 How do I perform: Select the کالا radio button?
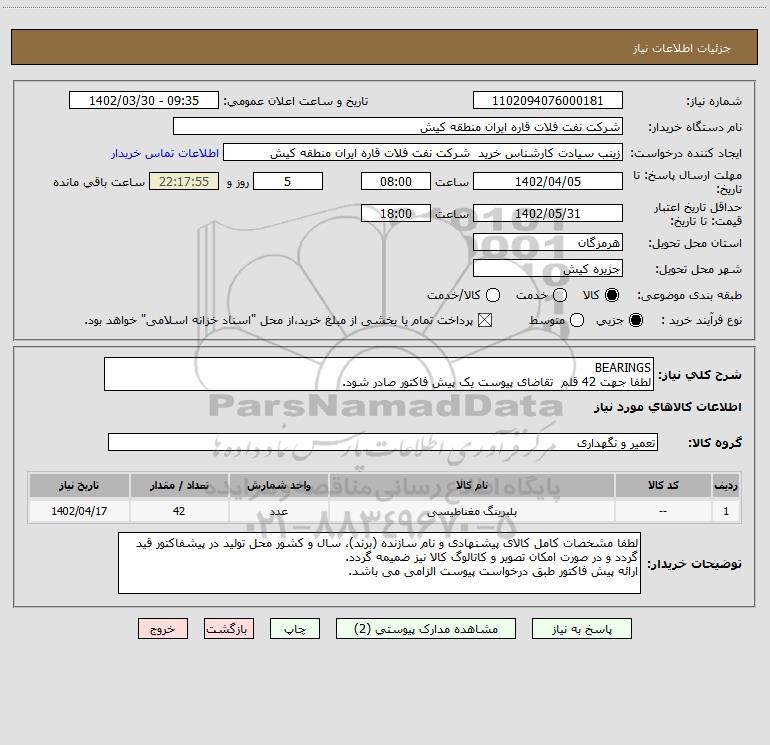(612, 295)
